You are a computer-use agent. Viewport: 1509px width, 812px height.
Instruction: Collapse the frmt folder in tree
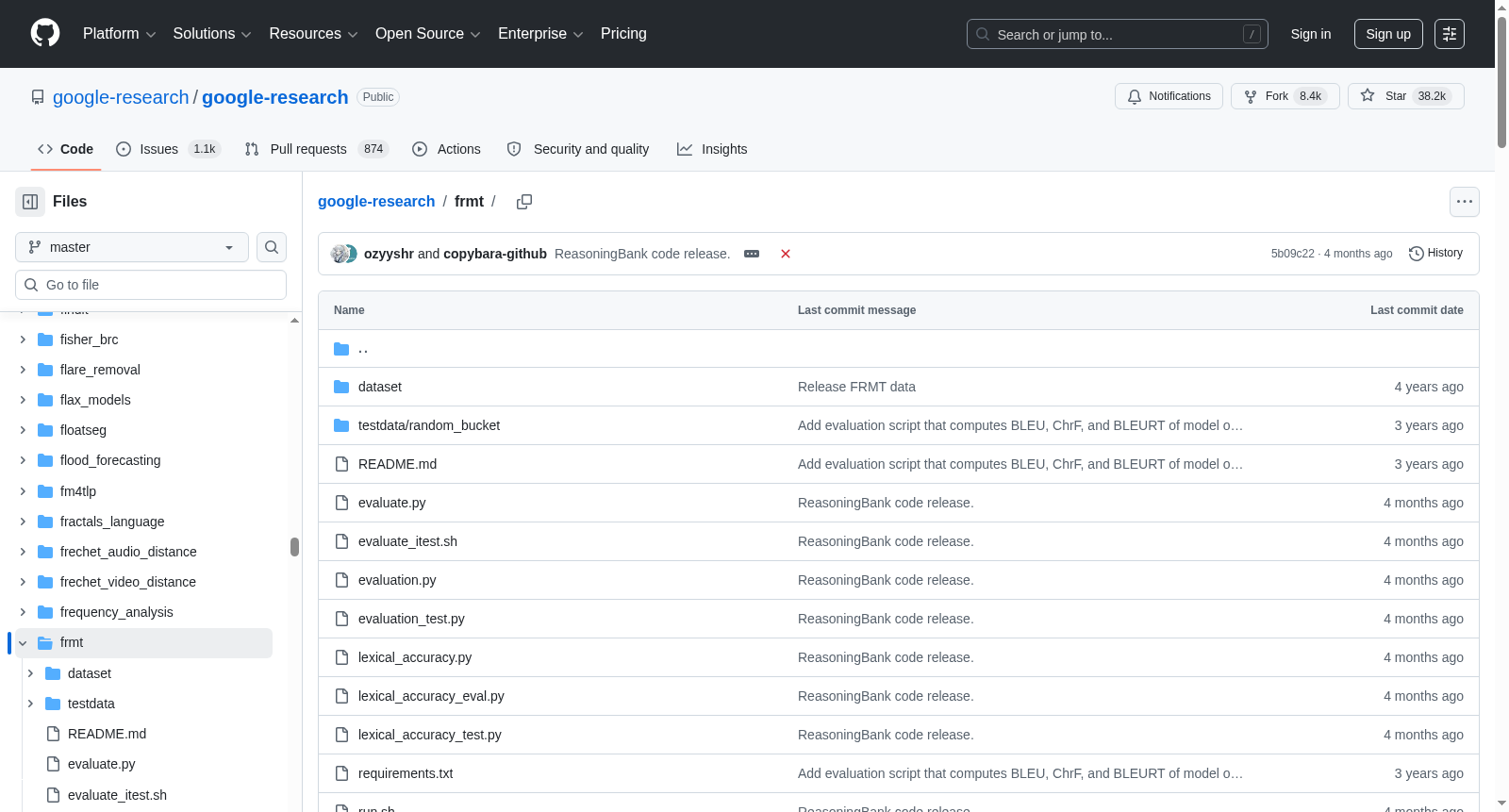pyautogui.click(x=23, y=643)
